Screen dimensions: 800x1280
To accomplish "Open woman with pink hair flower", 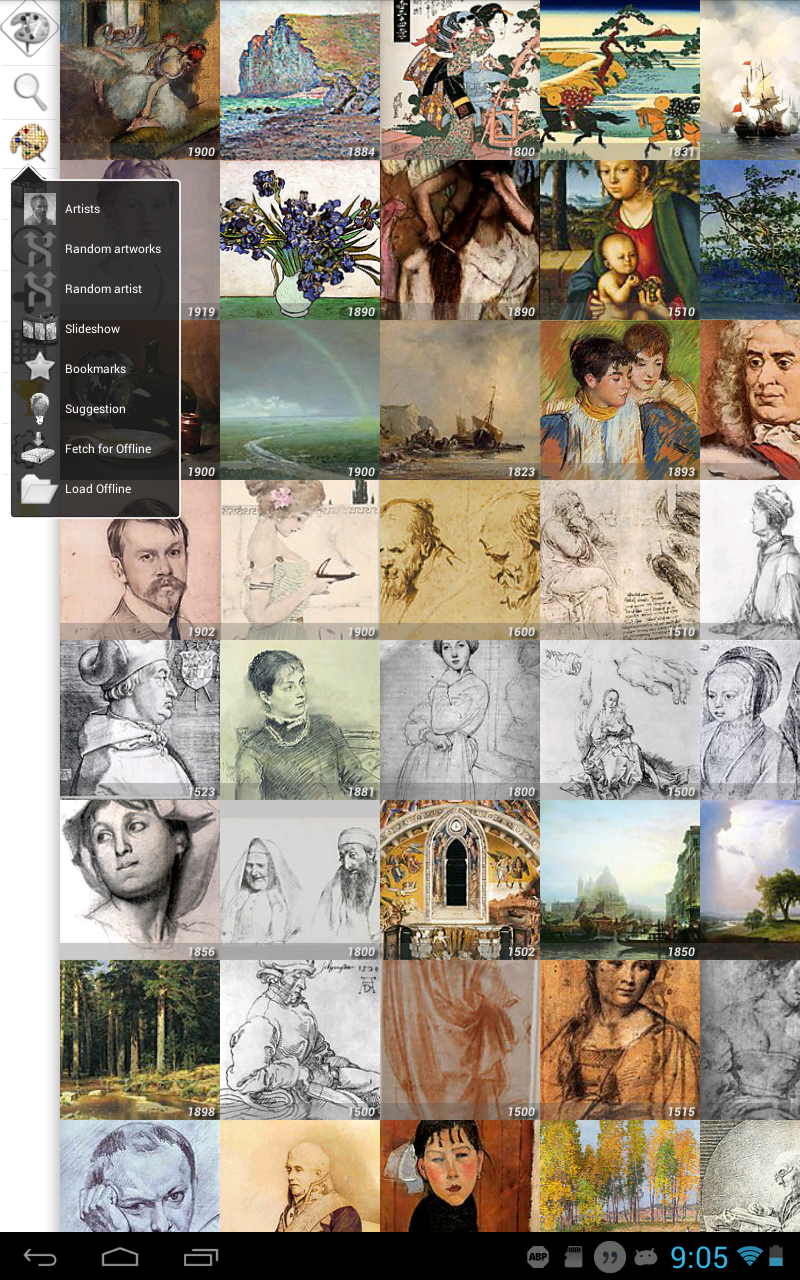I will point(300,560).
